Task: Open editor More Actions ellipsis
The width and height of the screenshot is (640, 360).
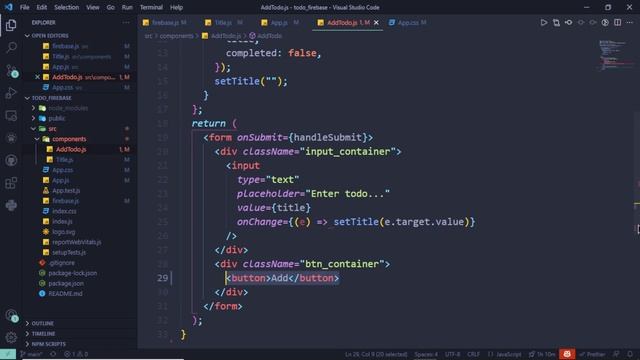Action: [630, 22]
